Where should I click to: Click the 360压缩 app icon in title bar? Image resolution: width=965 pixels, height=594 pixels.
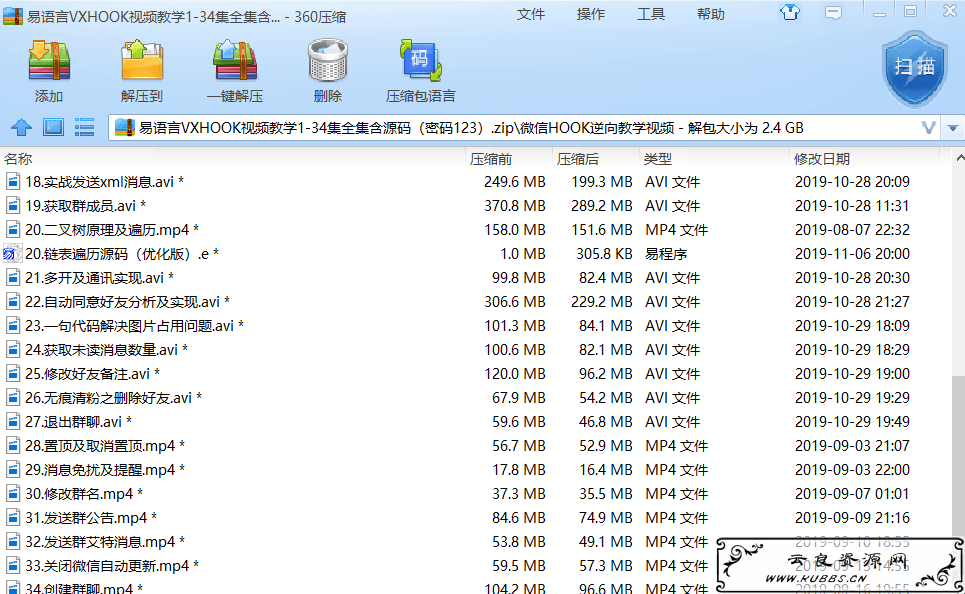tap(13, 16)
